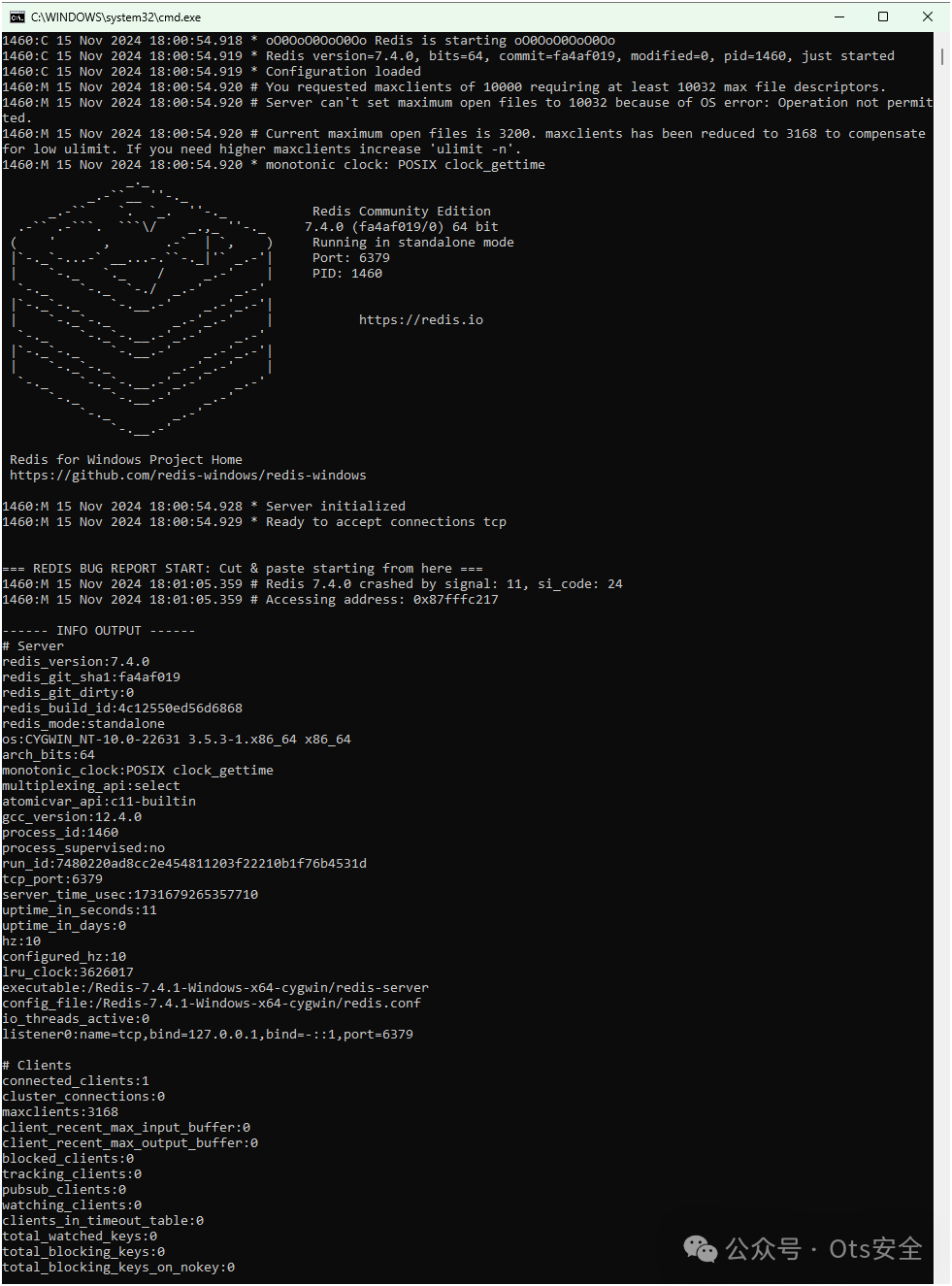Click 'monotonic_clock:POSIX clock_gettime' info line
952x1286 pixels.
(138, 771)
